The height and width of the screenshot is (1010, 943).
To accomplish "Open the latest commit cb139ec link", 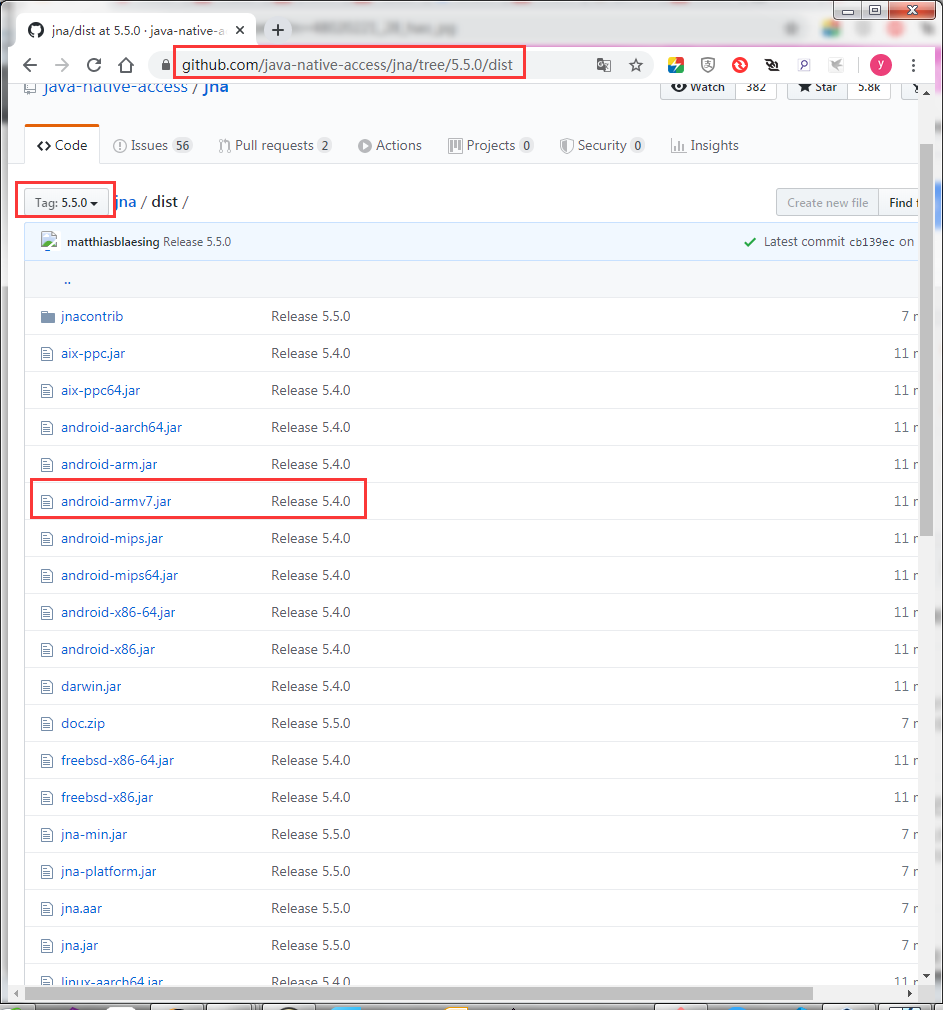I will tap(872, 242).
